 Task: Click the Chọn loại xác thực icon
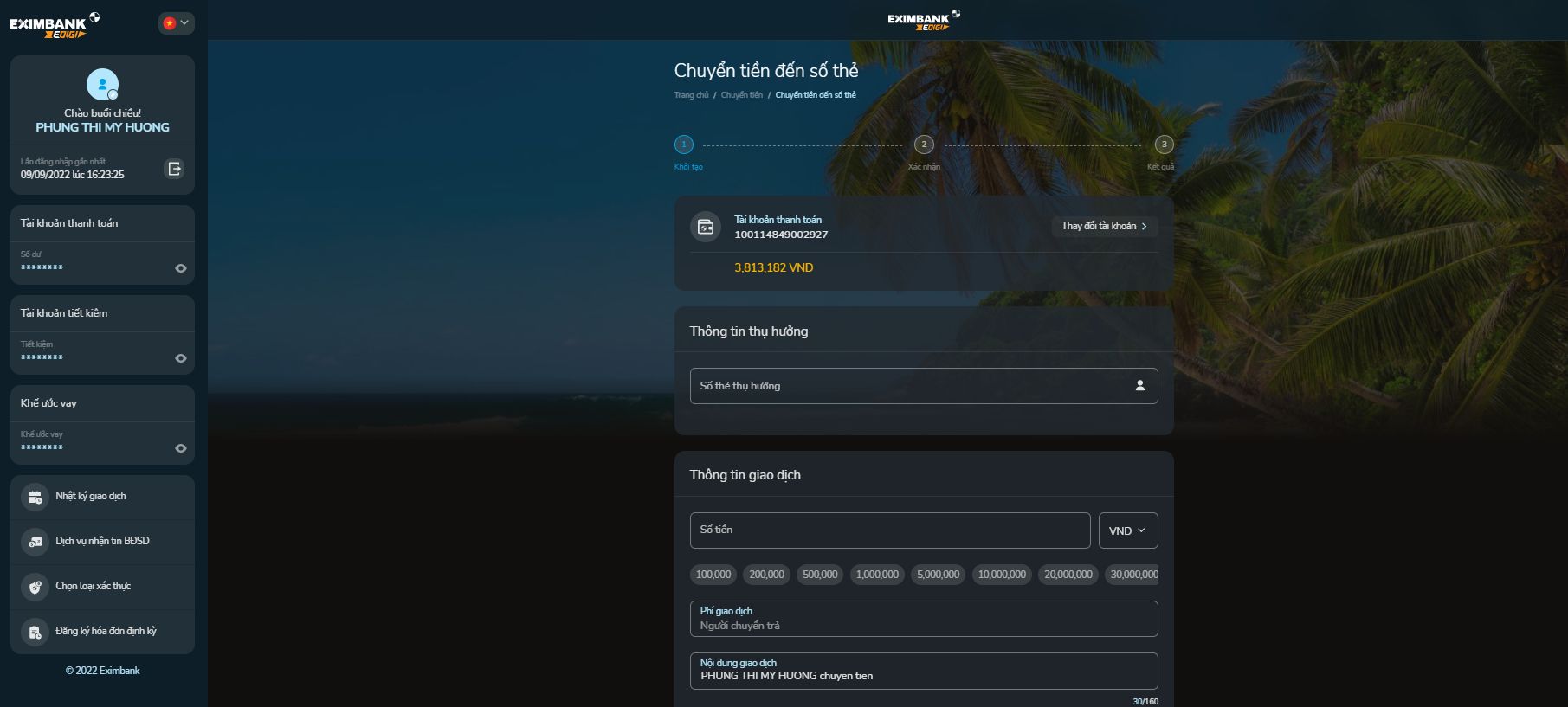pos(35,587)
